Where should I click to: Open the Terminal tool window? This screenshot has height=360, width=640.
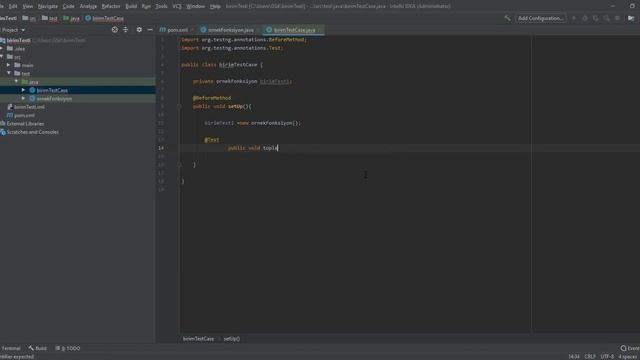[10, 348]
